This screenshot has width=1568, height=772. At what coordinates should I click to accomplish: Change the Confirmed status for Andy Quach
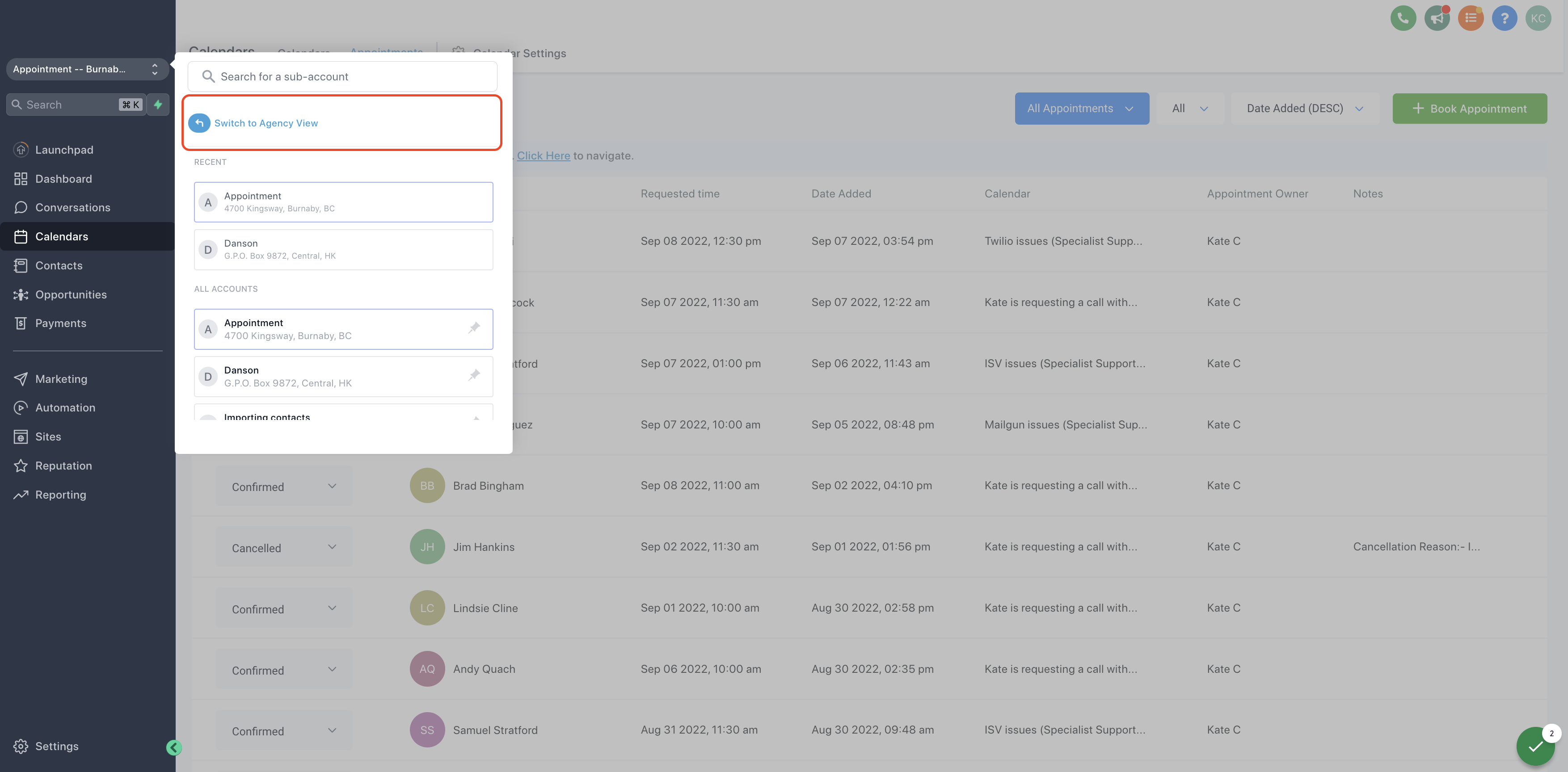coord(284,670)
